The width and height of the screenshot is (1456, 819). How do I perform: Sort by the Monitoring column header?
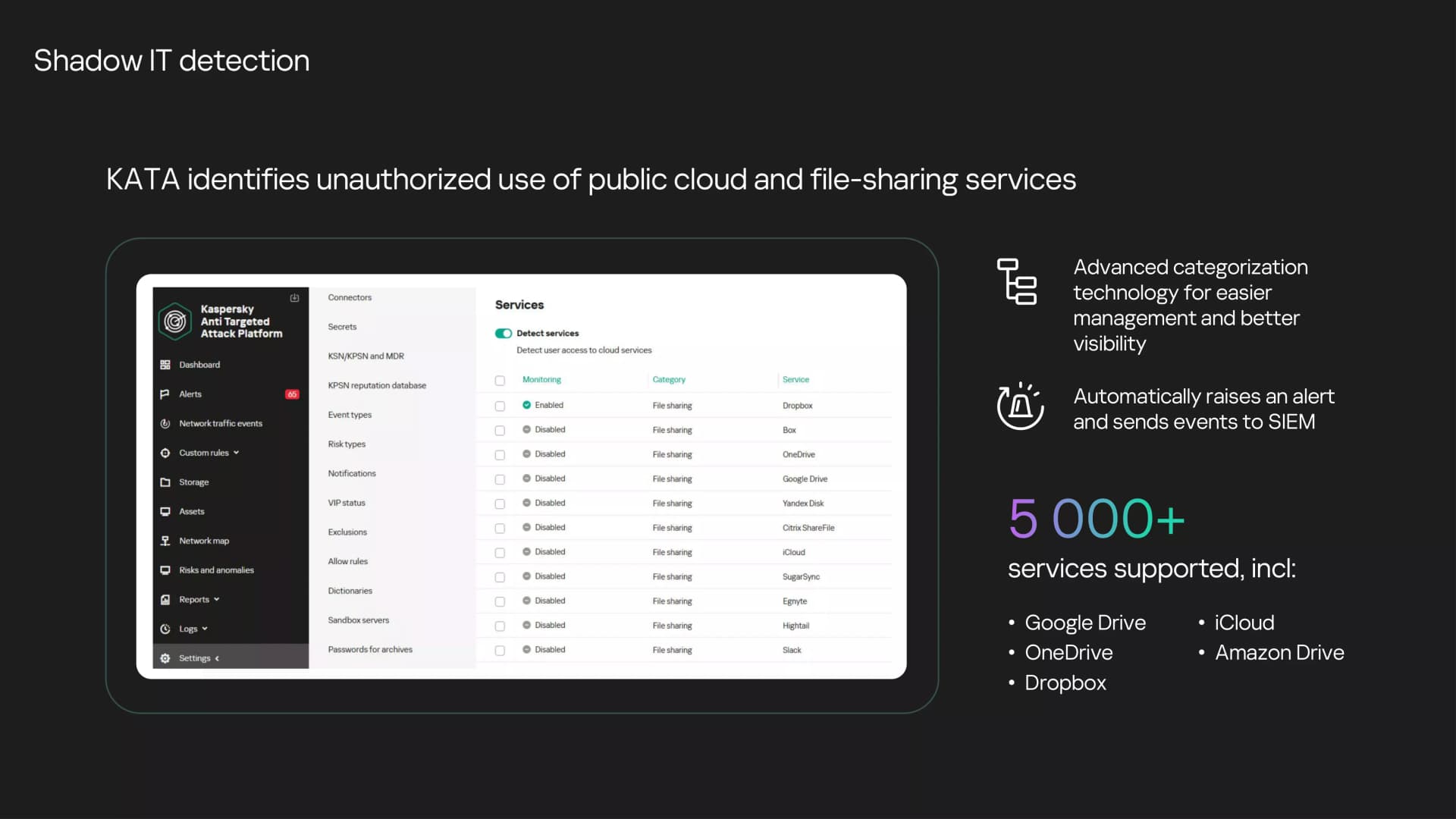(541, 379)
